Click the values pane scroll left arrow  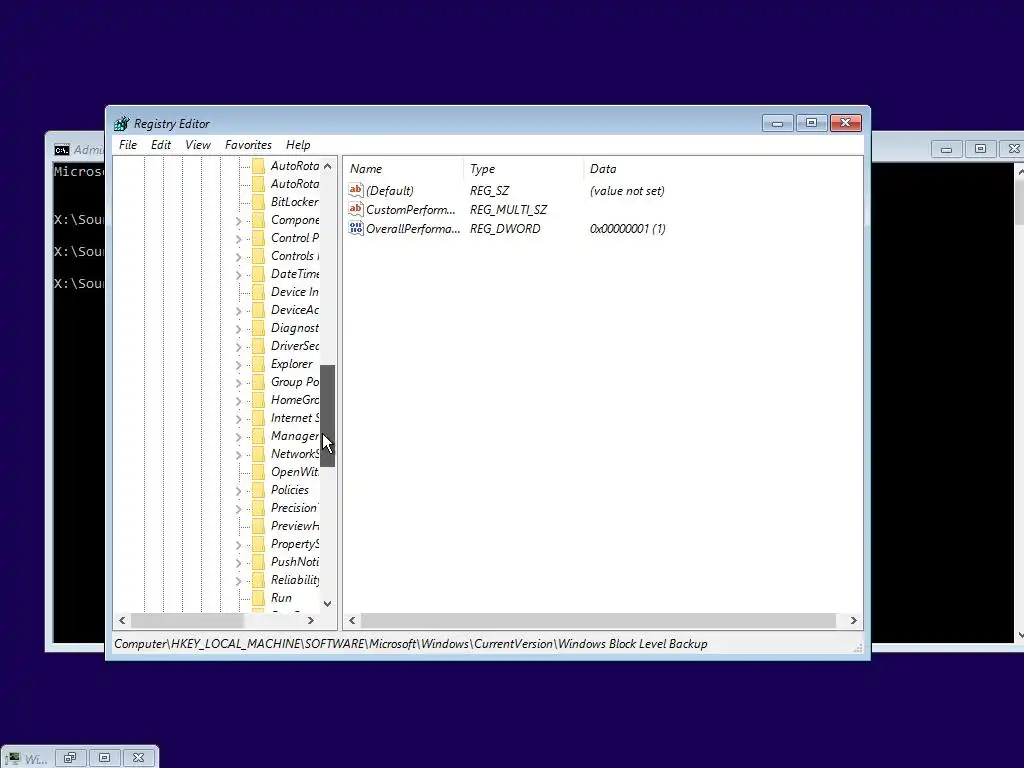click(x=353, y=620)
